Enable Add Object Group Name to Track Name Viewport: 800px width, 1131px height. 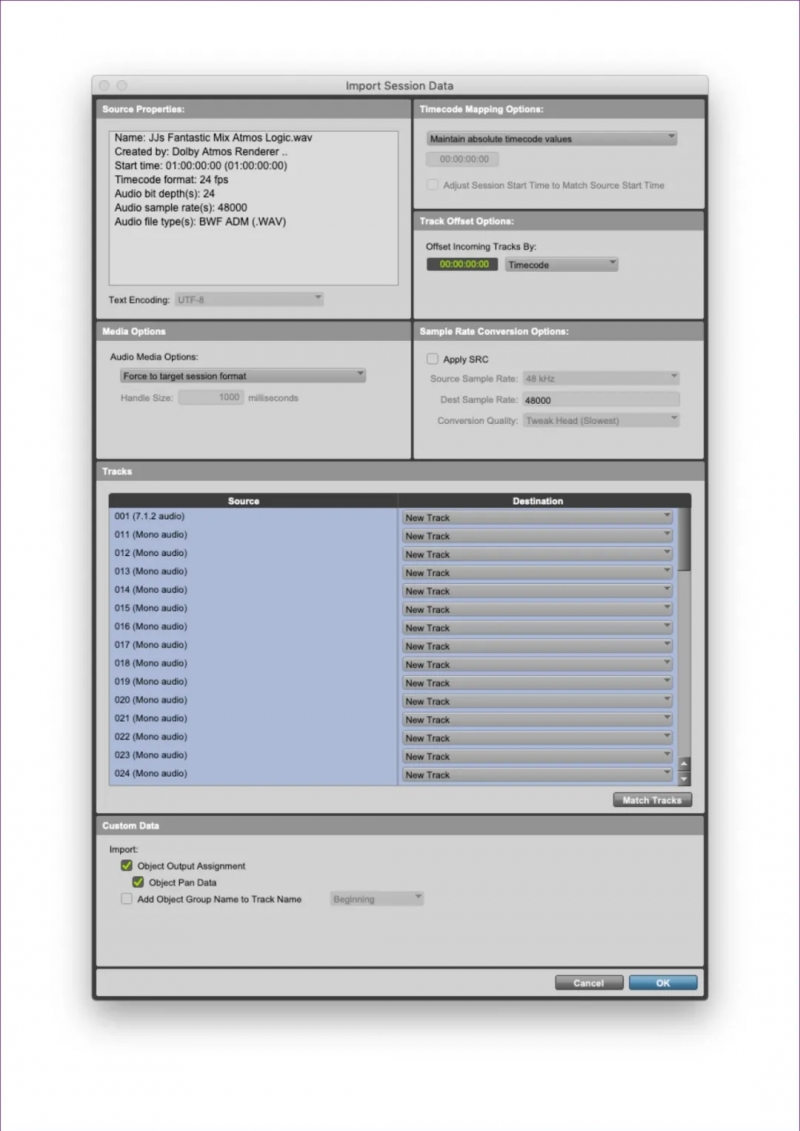click(126, 899)
